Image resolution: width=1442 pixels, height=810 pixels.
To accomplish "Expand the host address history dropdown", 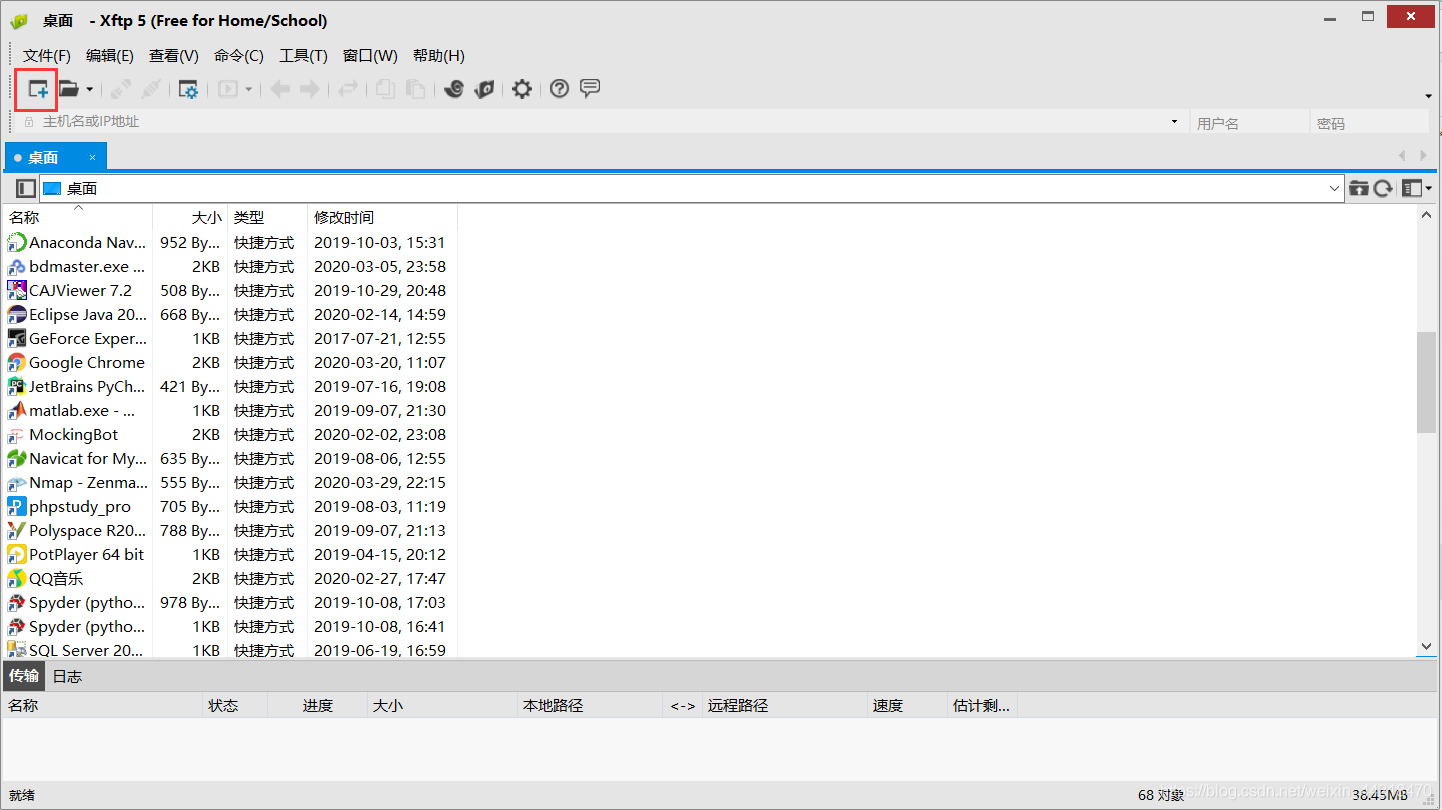I will click(x=1174, y=122).
